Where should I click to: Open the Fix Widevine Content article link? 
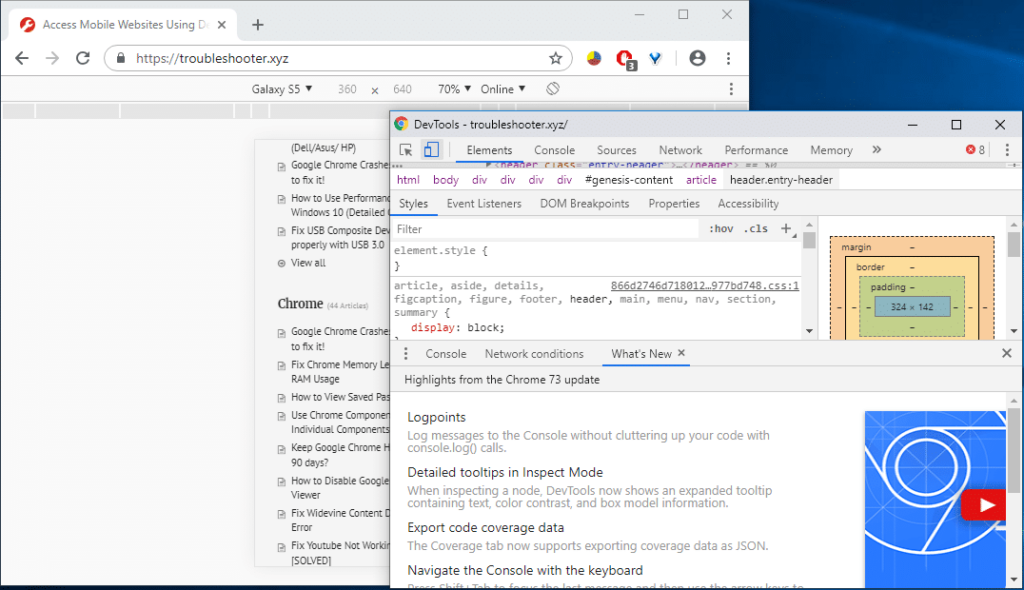point(340,520)
